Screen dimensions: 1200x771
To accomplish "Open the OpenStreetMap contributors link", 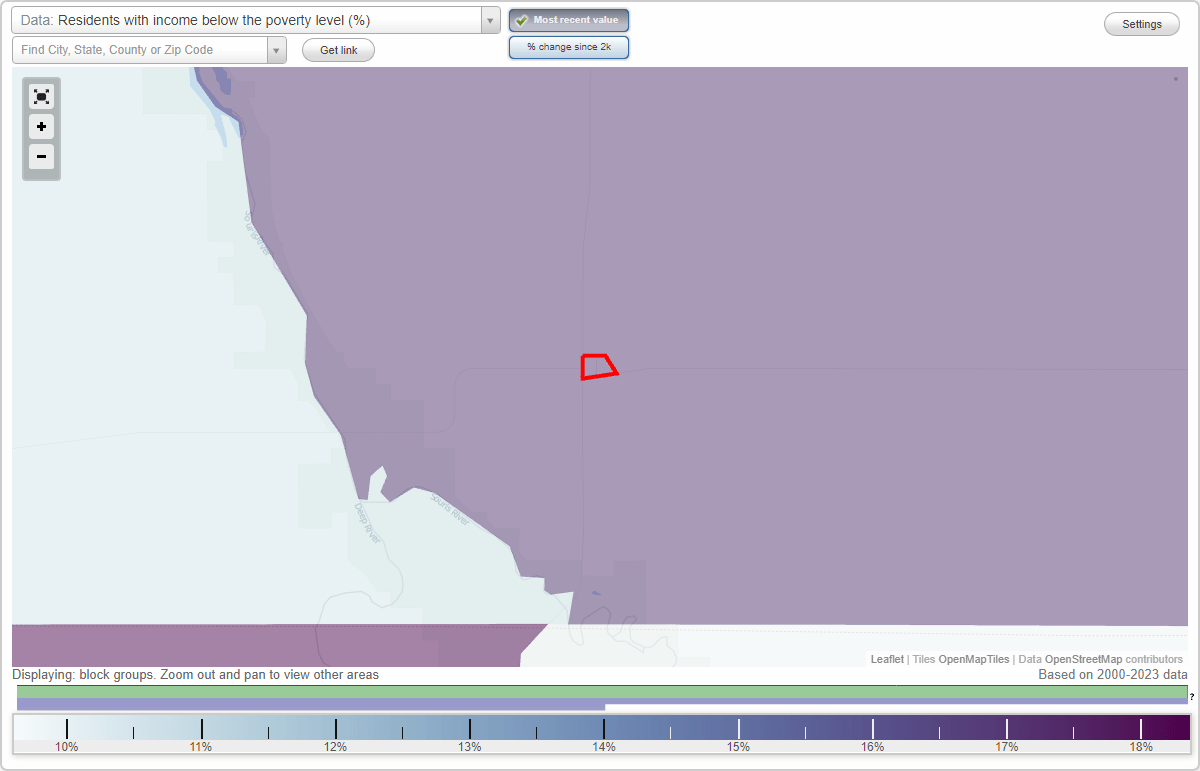I will (1083, 659).
